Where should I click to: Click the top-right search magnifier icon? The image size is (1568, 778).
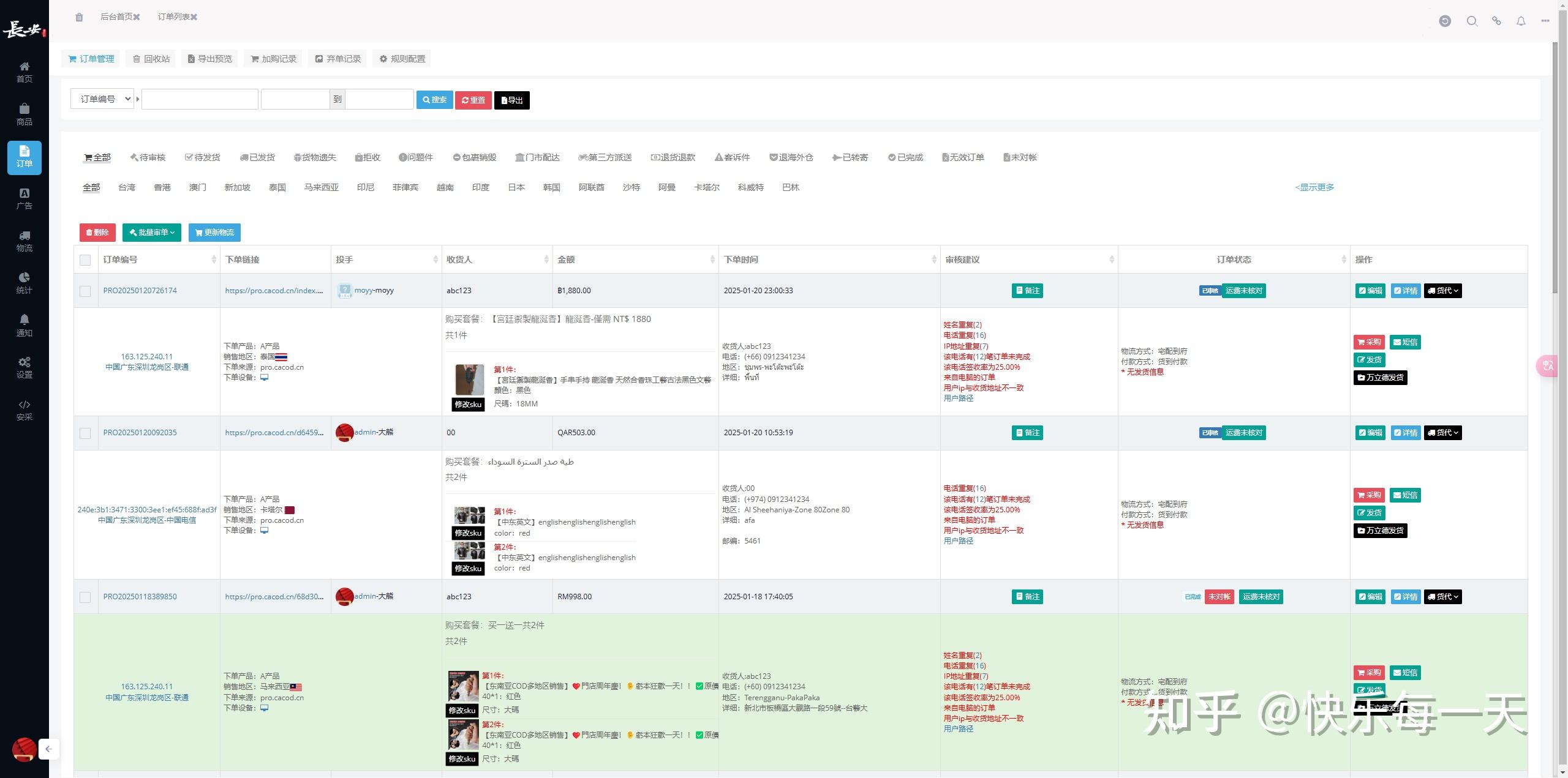(1472, 21)
